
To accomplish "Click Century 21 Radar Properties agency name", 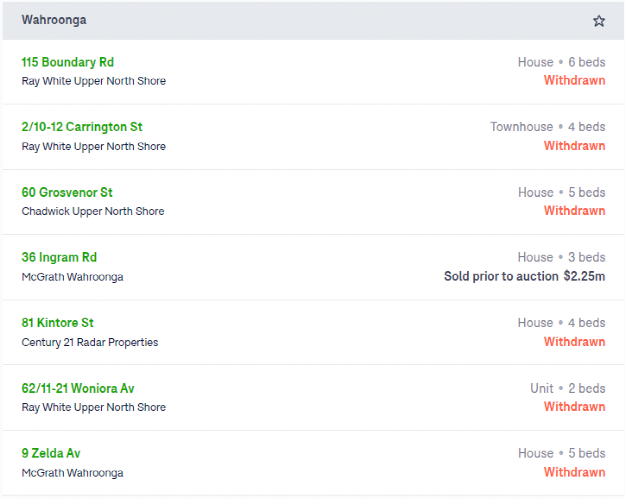I will click(90, 342).
